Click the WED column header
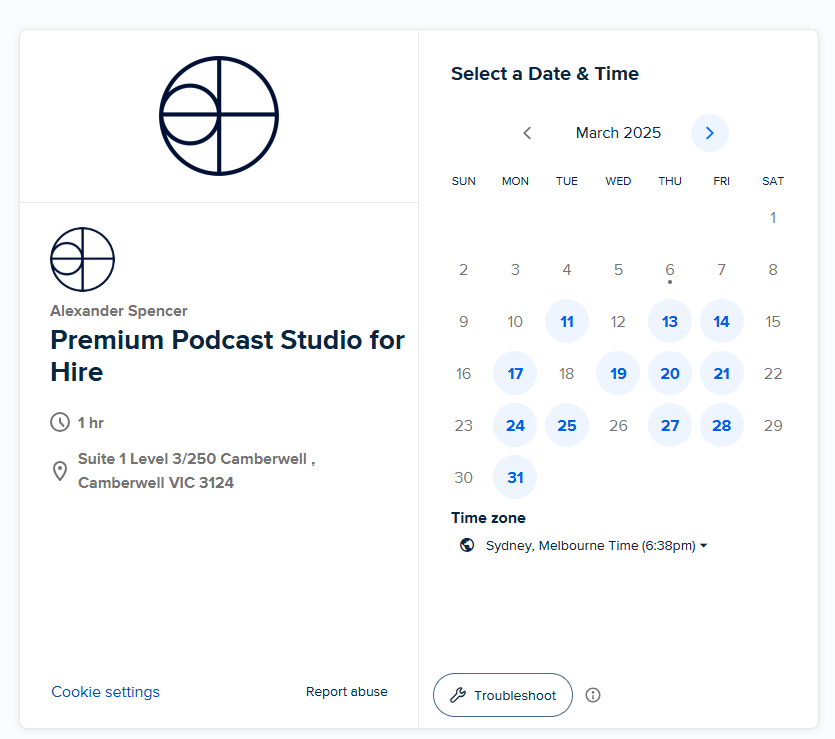The image size is (835, 739). pyautogui.click(x=618, y=181)
